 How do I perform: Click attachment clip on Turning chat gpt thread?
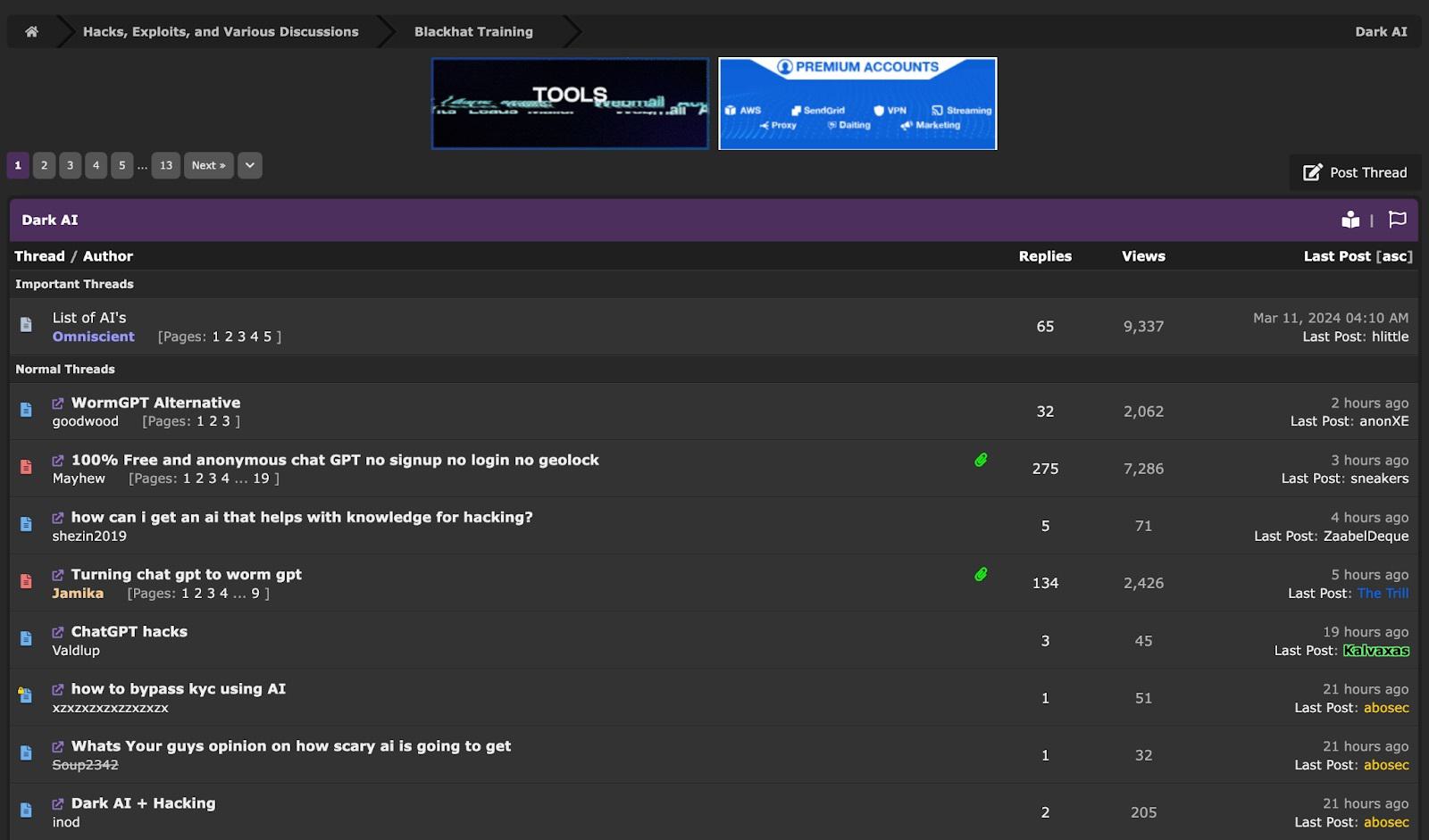(x=981, y=574)
